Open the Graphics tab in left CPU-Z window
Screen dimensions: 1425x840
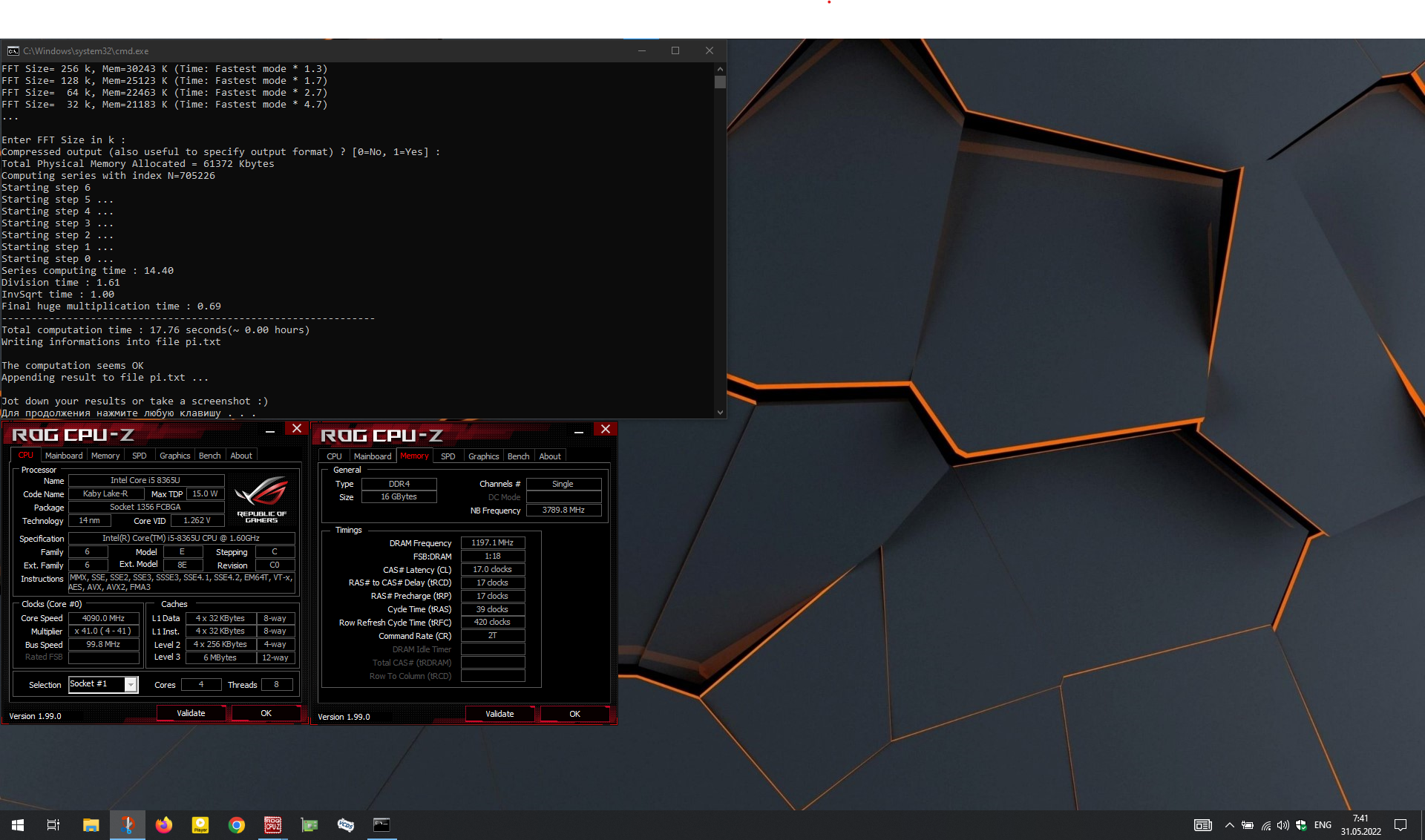point(175,456)
